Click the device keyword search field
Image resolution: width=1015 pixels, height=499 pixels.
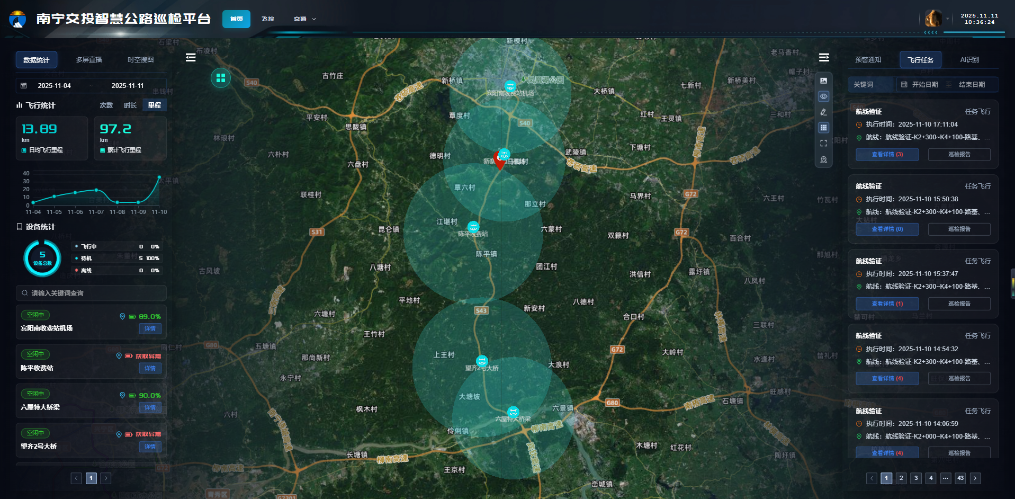pyautogui.click(x=90, y=294)
